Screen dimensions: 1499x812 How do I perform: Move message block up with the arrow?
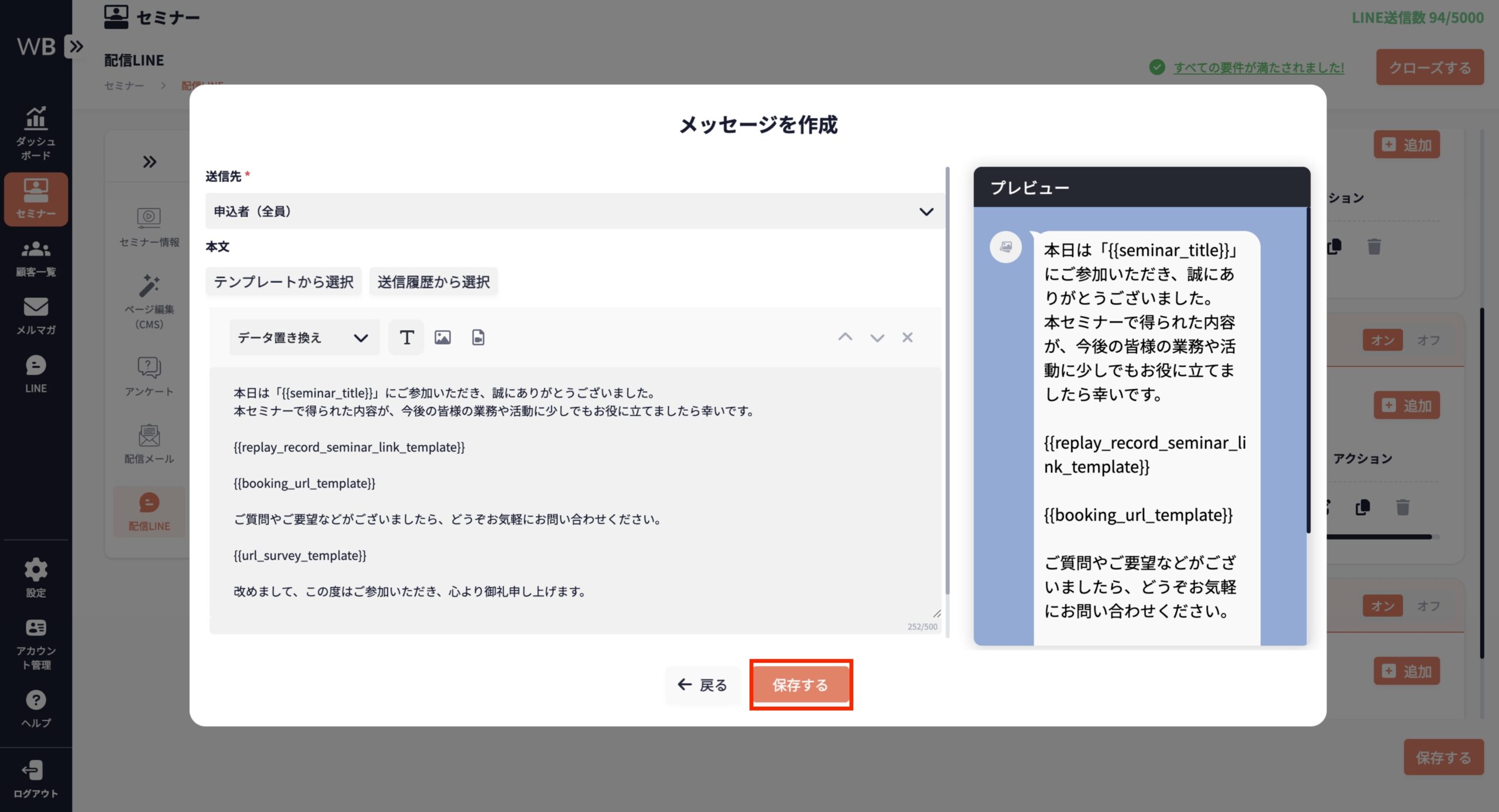point(845,337)
